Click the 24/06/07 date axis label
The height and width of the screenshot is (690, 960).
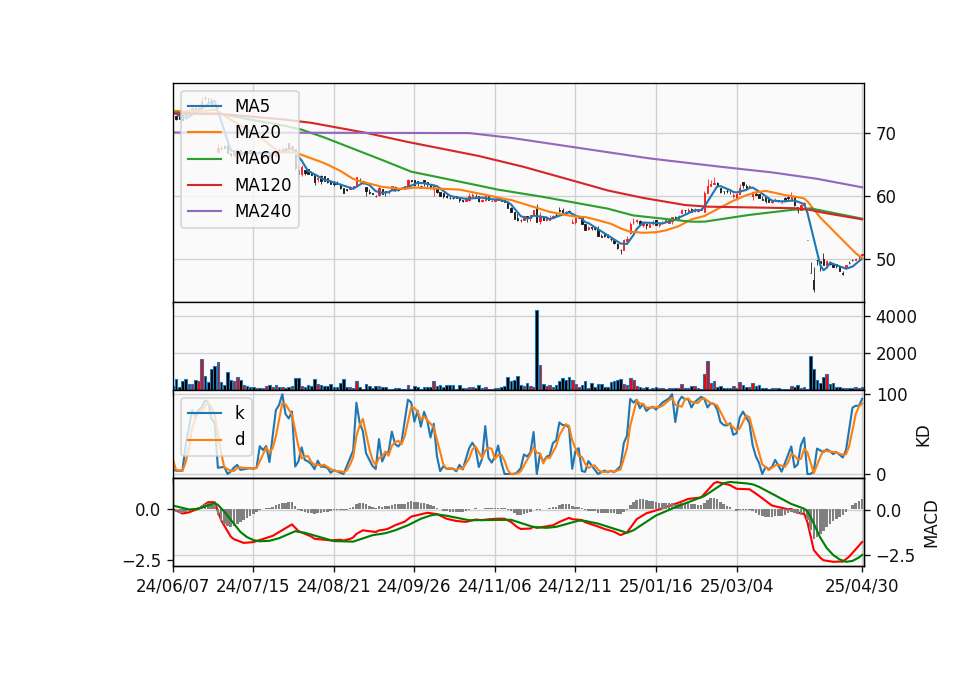click(x=173, y=586)
